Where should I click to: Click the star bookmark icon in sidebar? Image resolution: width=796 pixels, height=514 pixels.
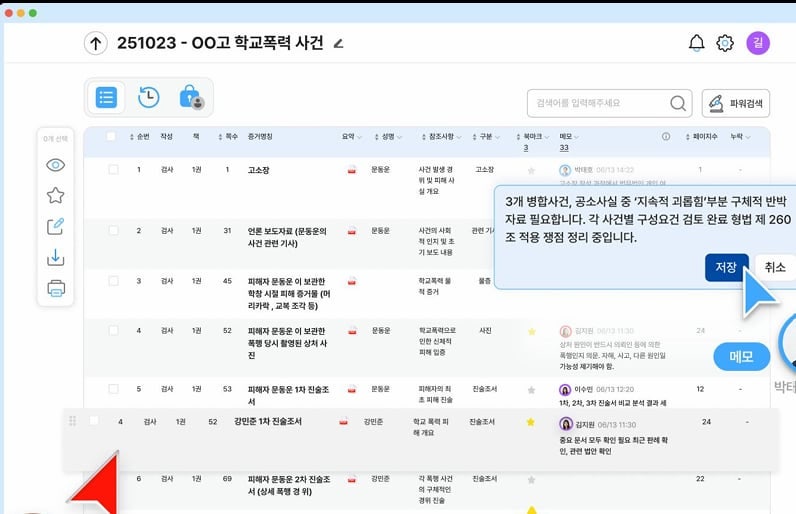click(55, 195)
